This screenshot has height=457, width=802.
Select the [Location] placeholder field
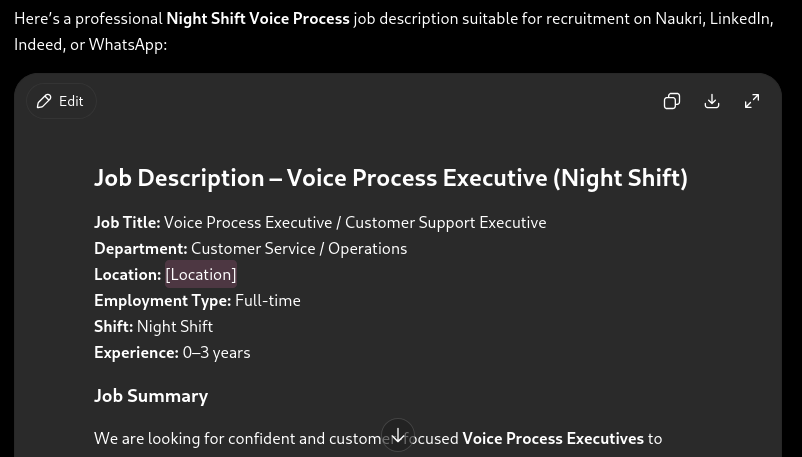(x=201, y=274)
